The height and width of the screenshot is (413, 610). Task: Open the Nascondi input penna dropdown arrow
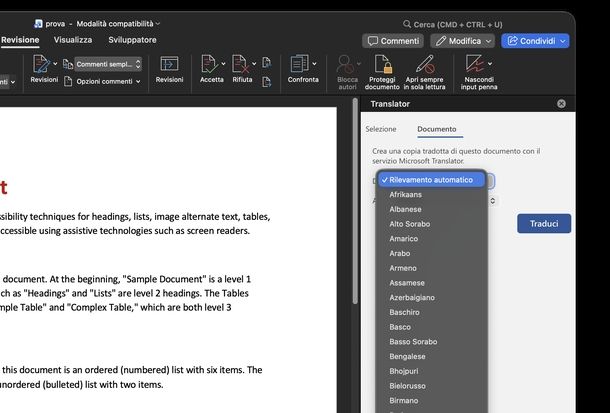point(490,63)
